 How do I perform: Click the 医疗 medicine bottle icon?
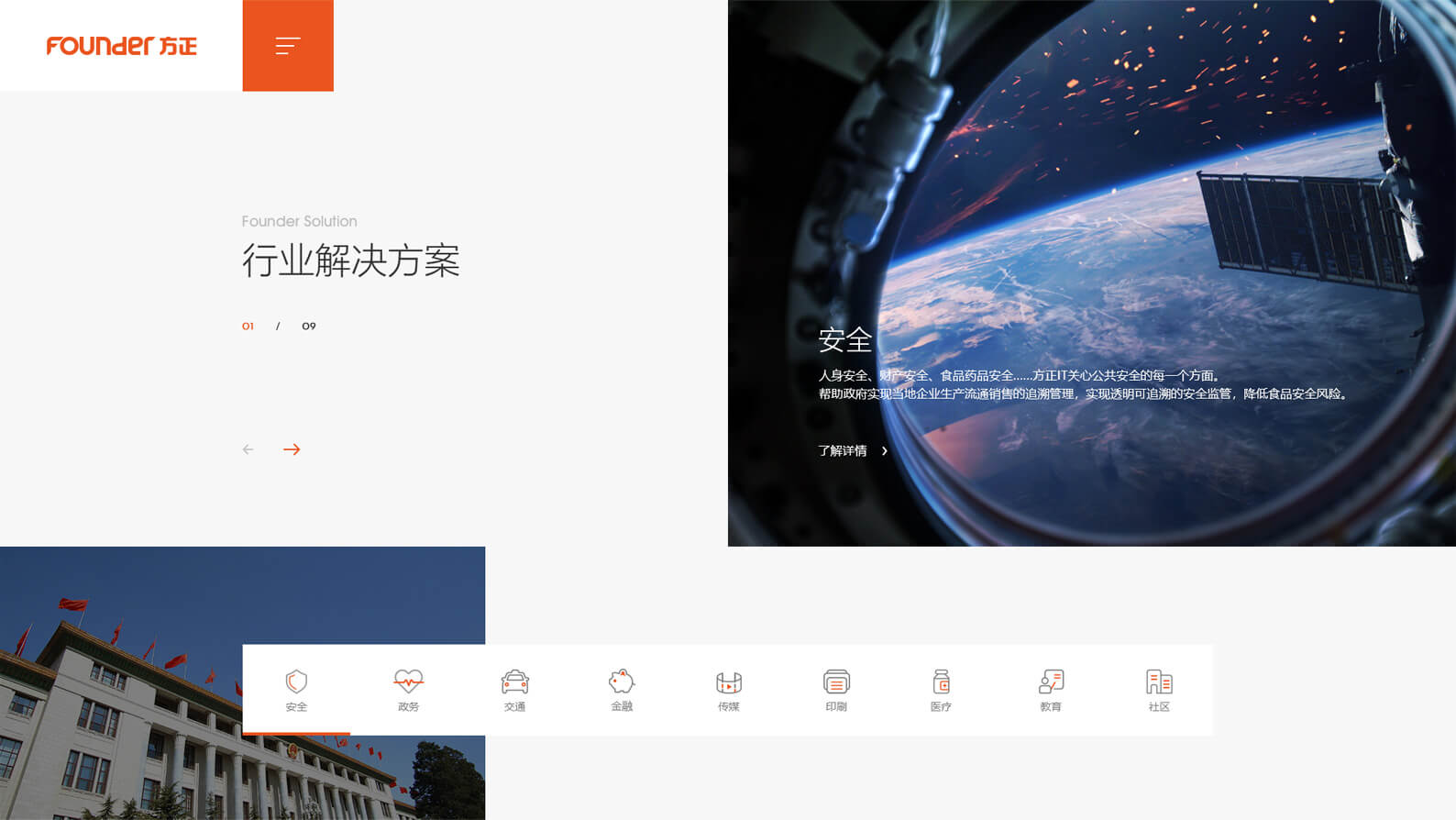pos(941,681)
